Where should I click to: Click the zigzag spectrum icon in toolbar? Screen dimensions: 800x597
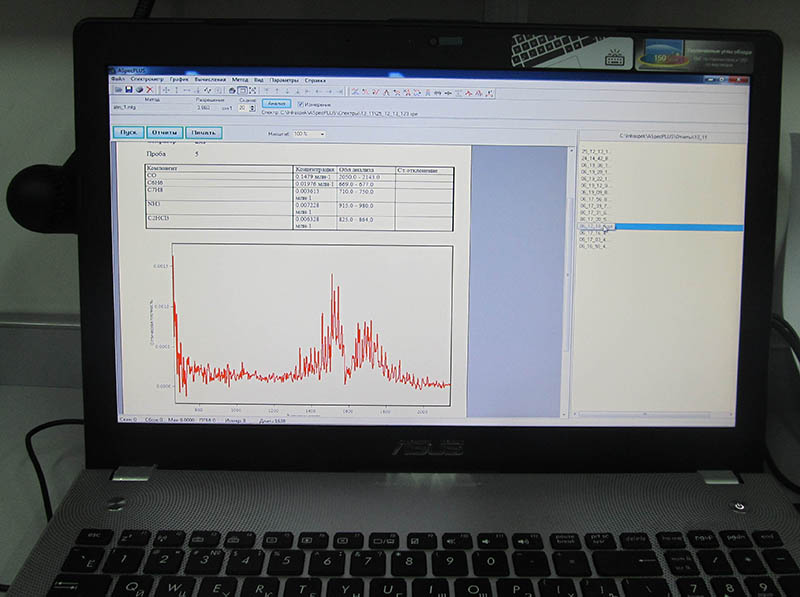click(208, 90)
